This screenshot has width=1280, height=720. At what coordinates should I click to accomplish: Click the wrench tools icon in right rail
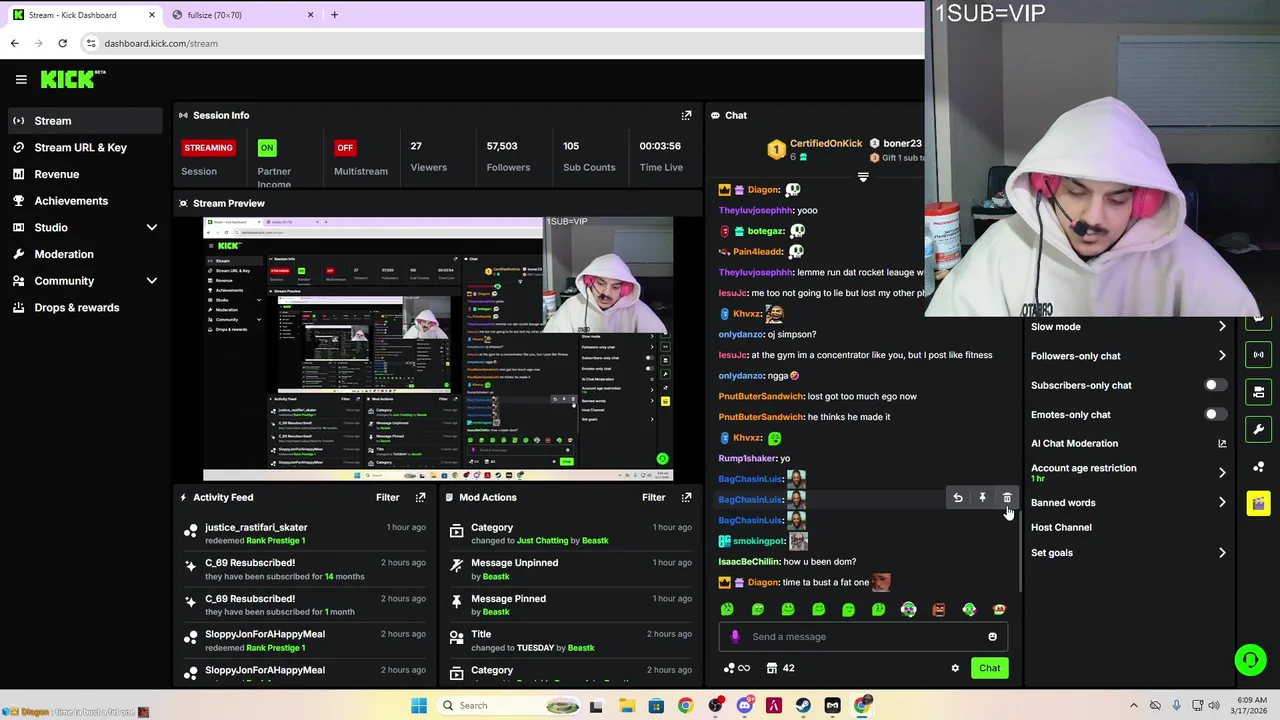coord(1258,428)
